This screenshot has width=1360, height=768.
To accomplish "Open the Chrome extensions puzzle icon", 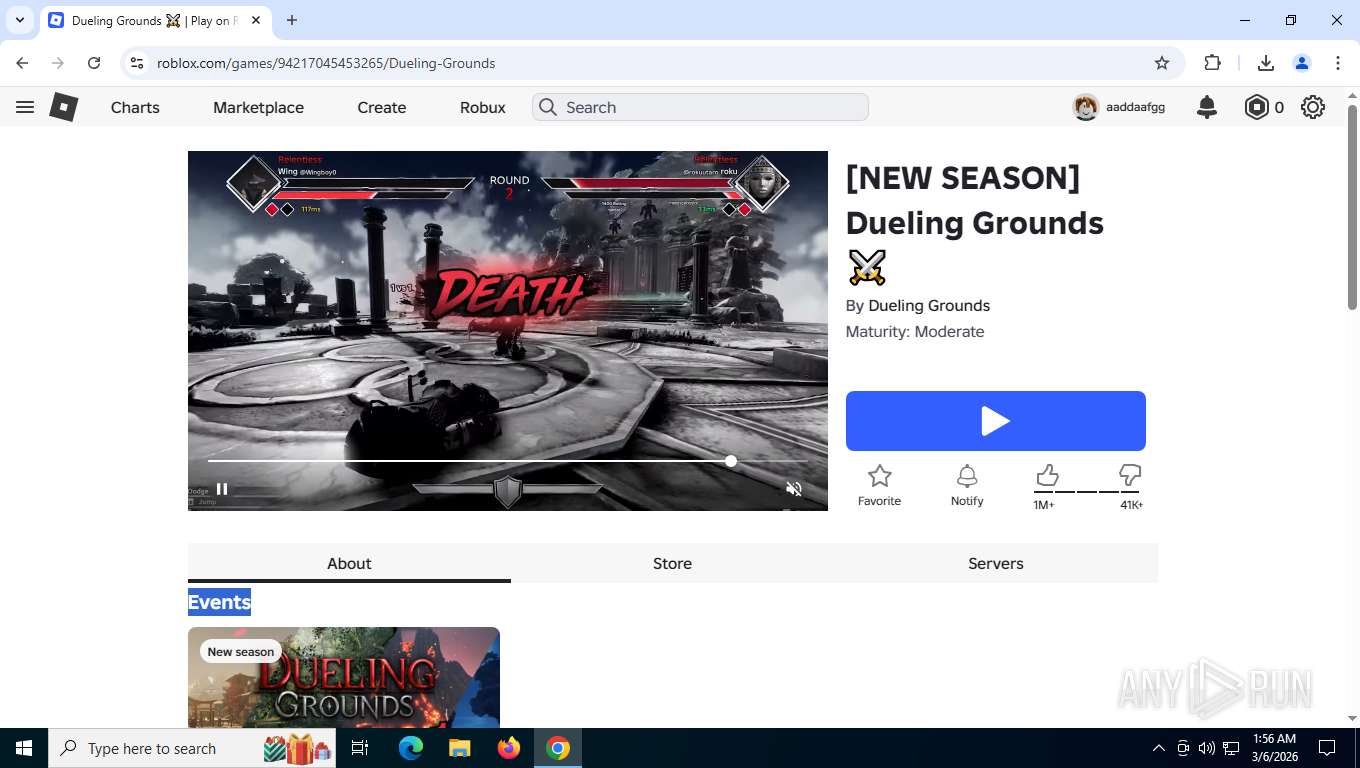I will (1212, 63).
